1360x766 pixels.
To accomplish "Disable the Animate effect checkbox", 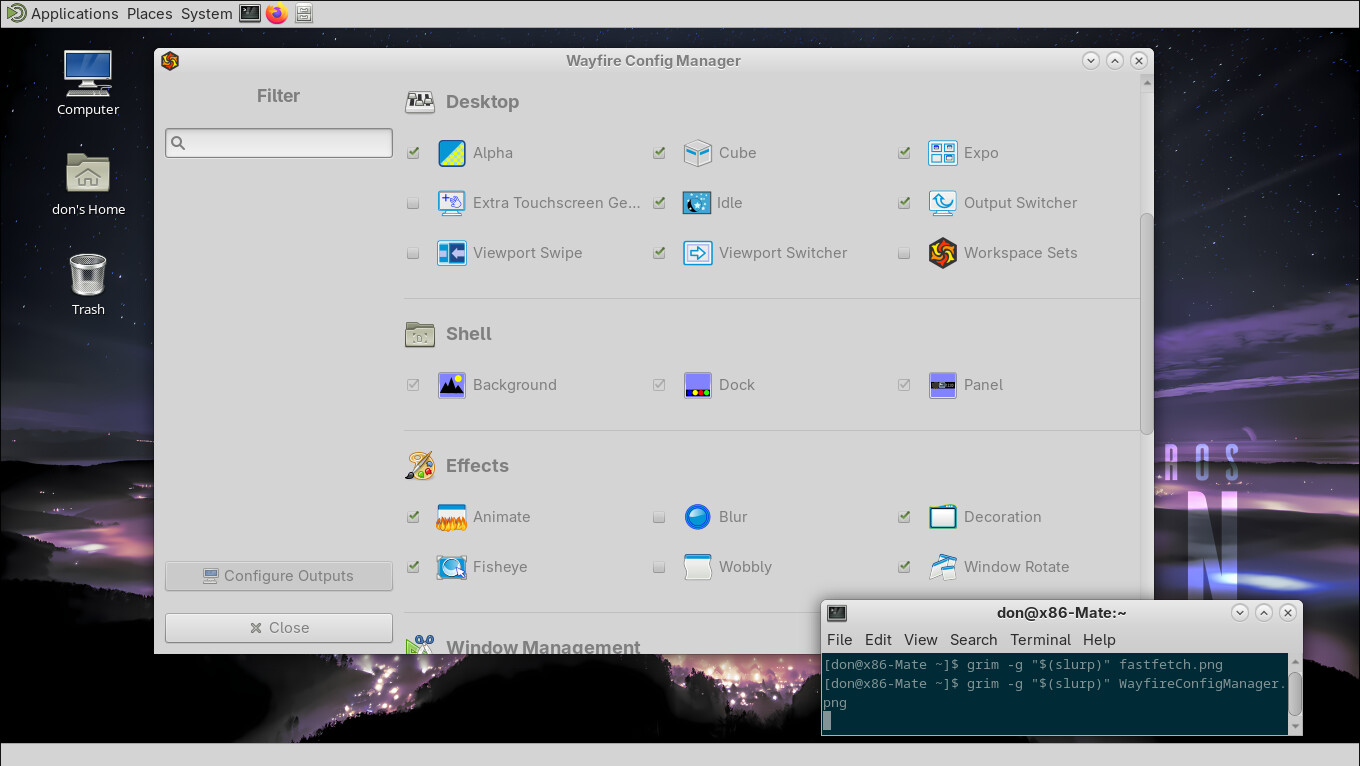I will click(x=413, y=517).
